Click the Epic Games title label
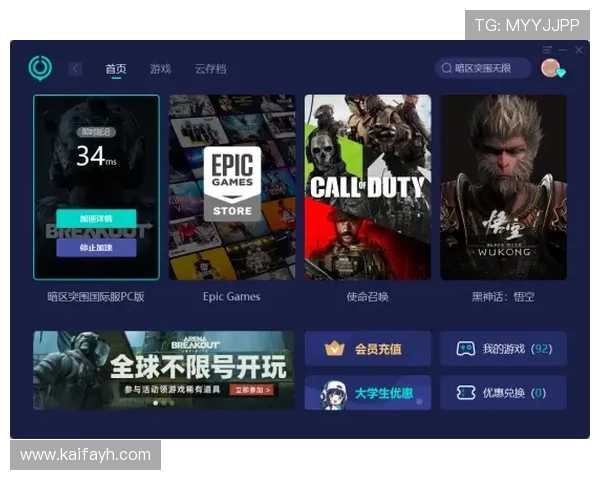 tap(232, 297)
